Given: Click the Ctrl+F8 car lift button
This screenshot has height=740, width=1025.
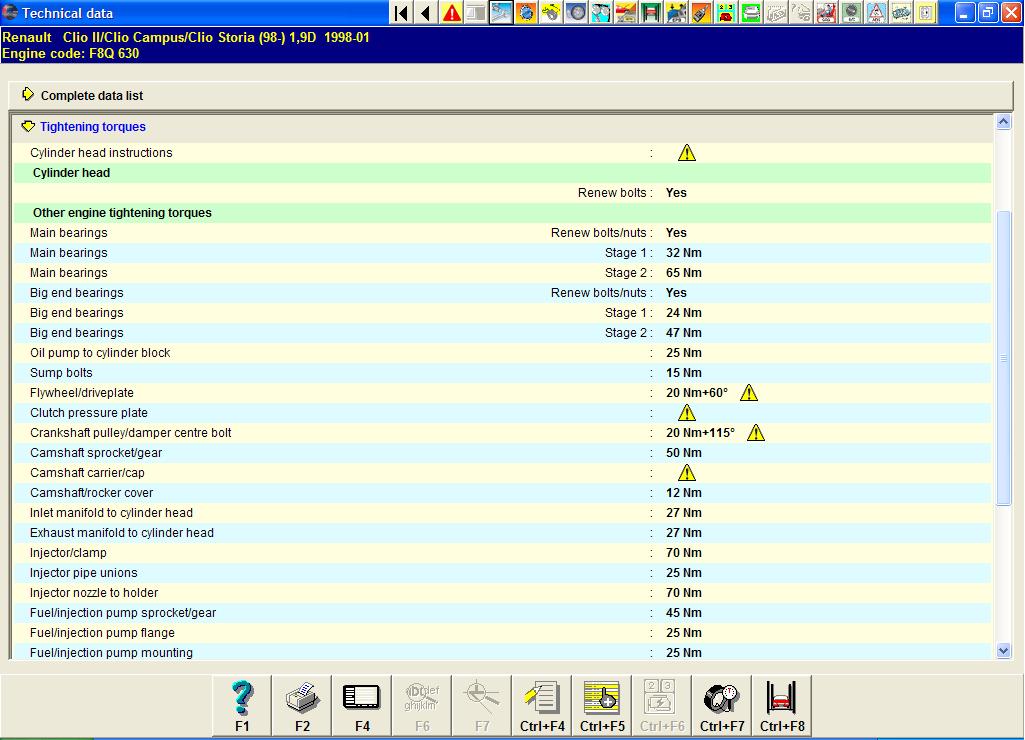Looking at the screenshot, I should 782,705.
